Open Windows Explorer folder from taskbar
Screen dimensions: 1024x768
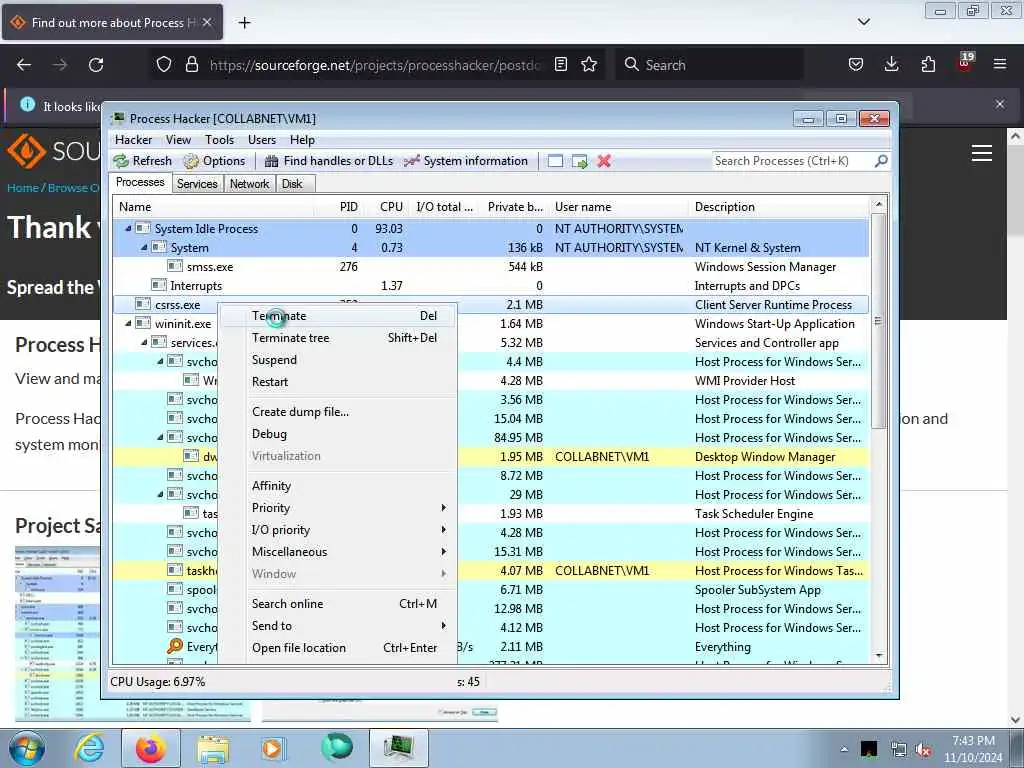point(213,748)
